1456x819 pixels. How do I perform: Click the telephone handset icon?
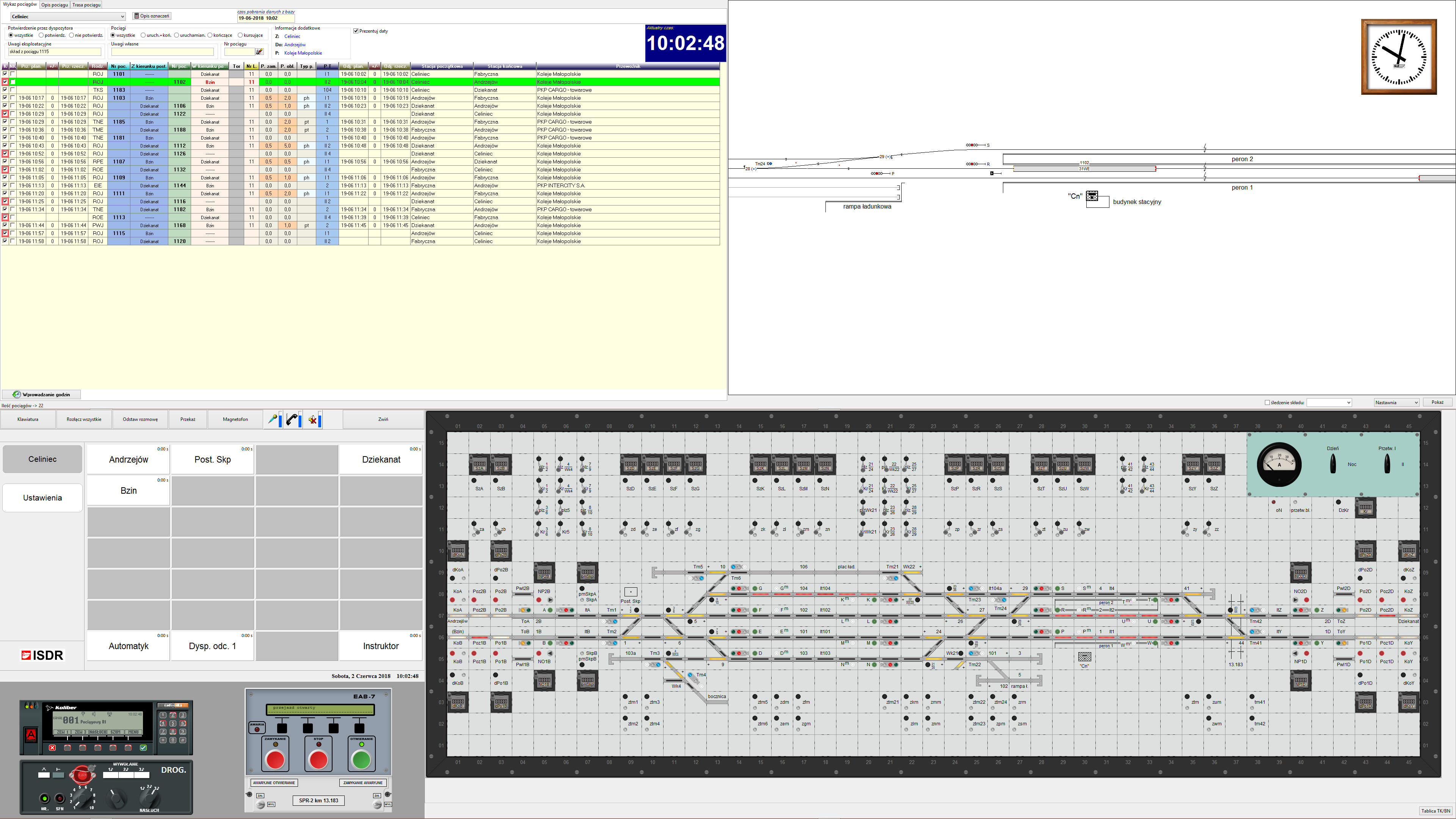pyautogui.click(x=293, y=419)
